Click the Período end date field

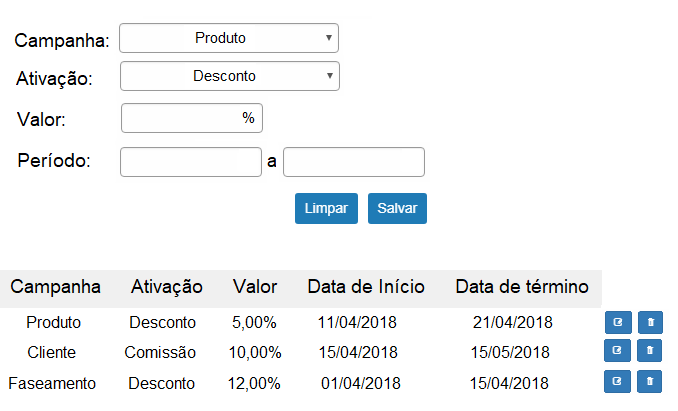354,162
